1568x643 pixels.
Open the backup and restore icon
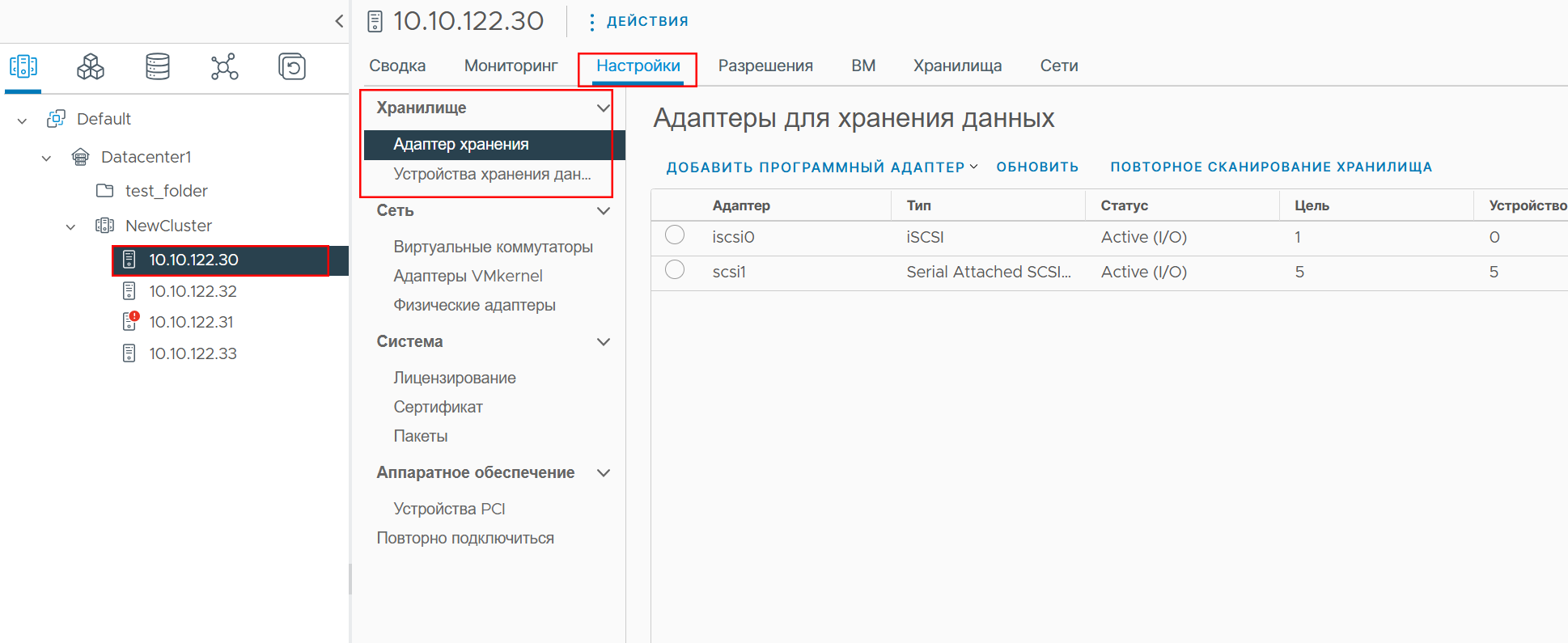pos(291,66)
